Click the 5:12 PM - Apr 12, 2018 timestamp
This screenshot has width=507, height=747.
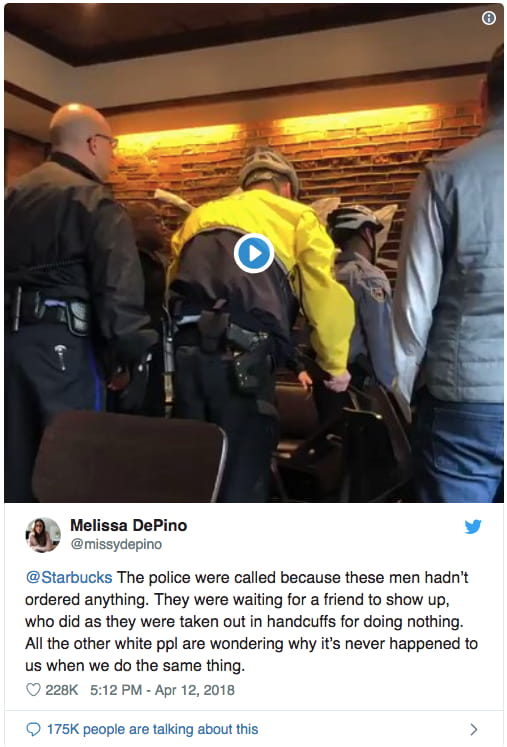(x=162, y=690)
